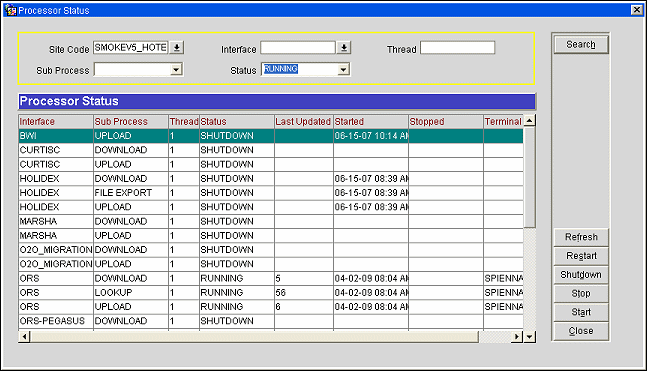
Task: Focus the Site Code input field
Action: point(130,47)
